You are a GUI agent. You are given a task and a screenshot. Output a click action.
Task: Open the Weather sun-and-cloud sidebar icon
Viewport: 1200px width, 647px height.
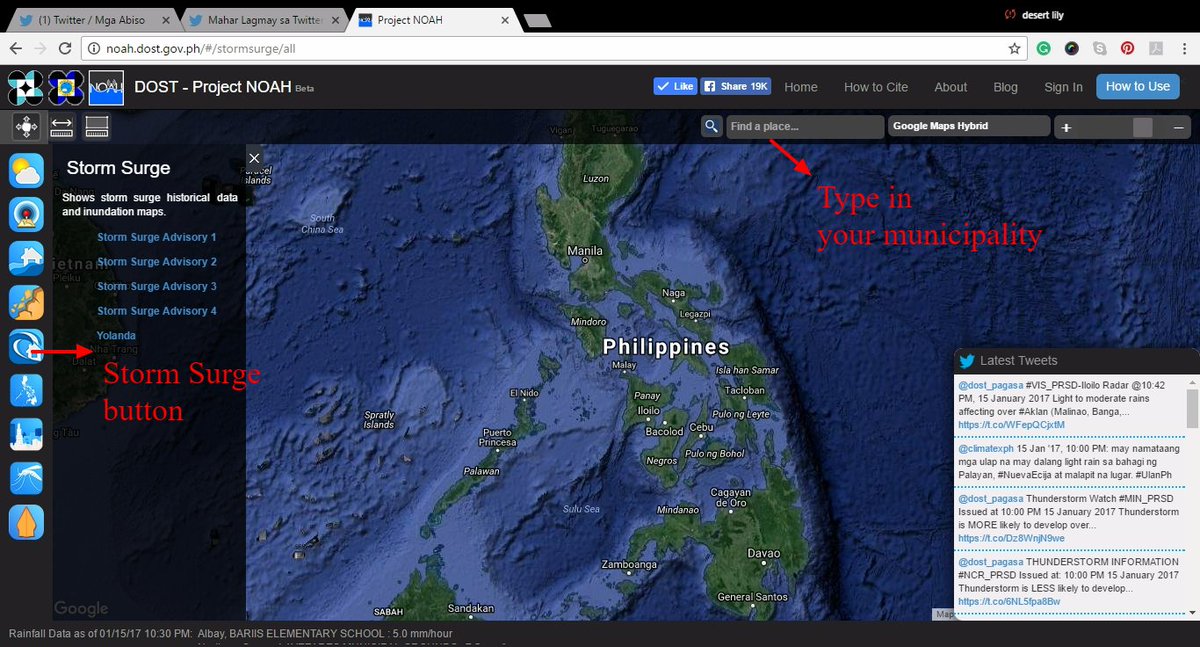pos(26,172)
